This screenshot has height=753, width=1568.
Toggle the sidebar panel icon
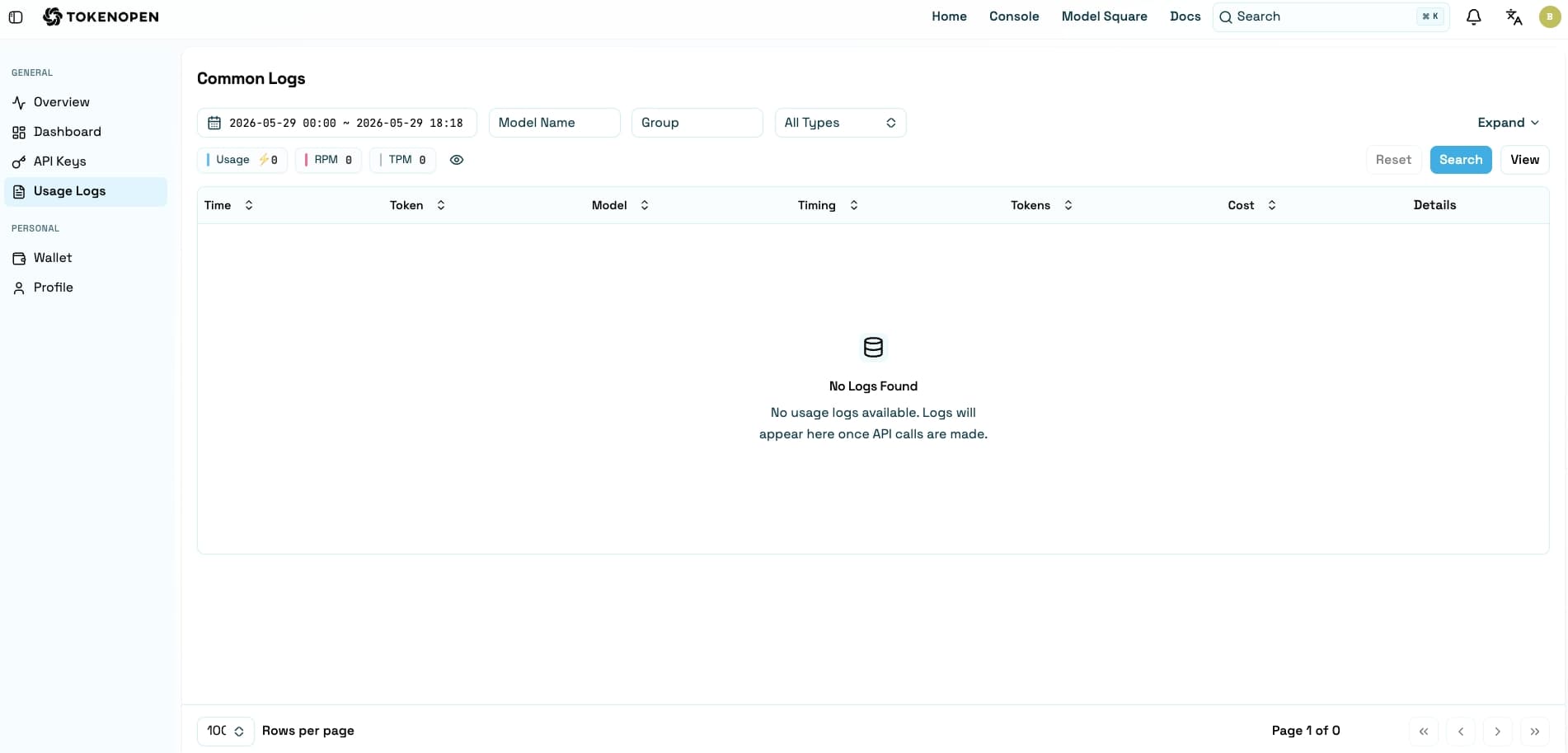(16, 16)
